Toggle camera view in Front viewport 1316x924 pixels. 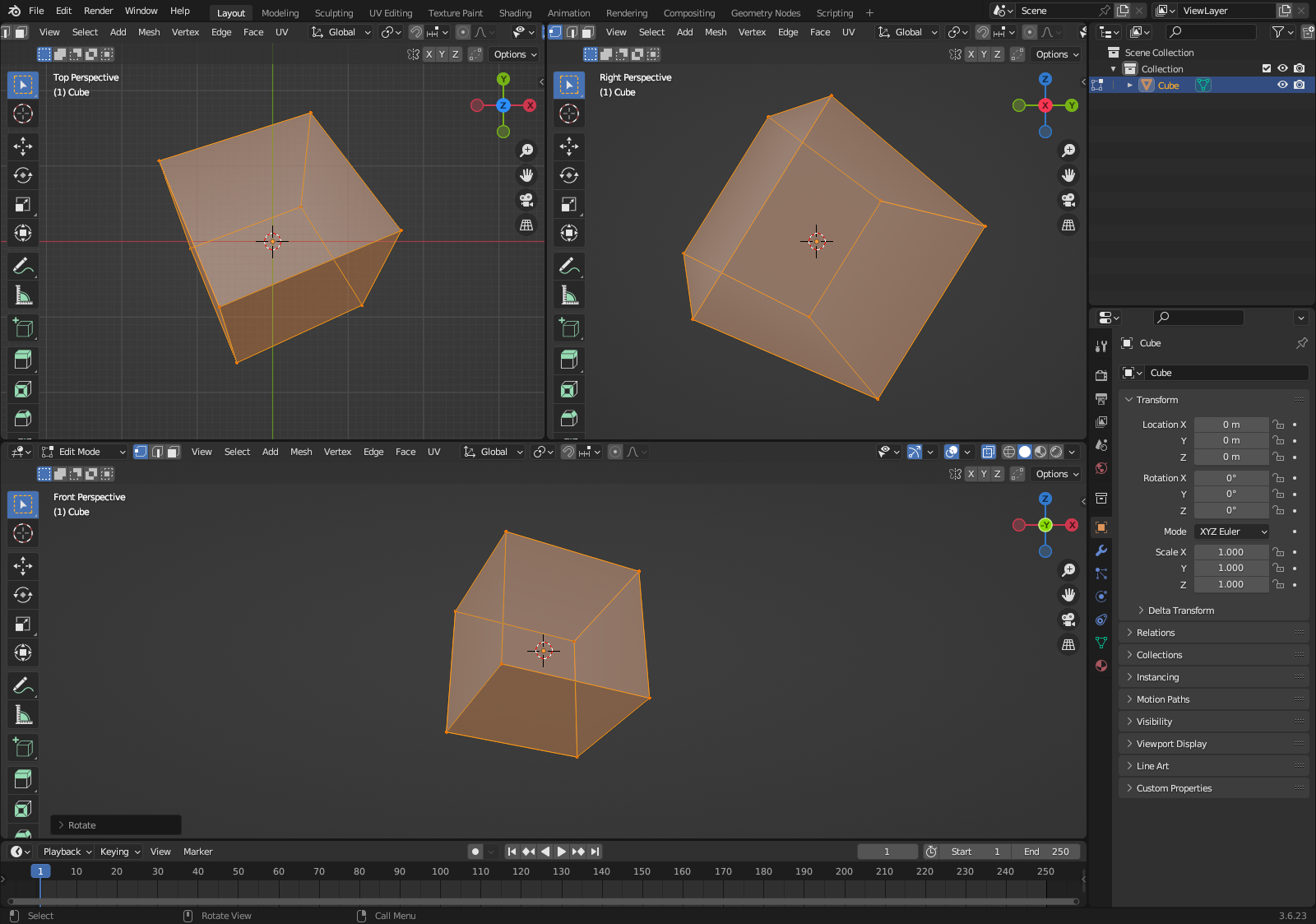tap(1068, 620)
